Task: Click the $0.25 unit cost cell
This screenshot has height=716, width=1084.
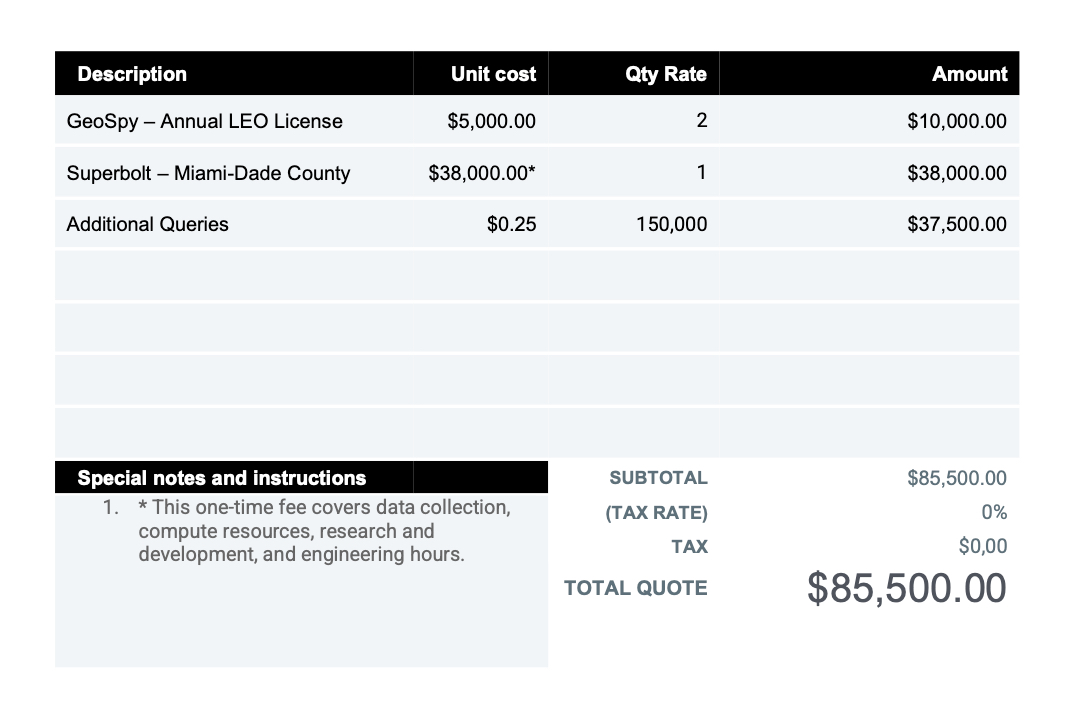Action: tap(511, 224)
